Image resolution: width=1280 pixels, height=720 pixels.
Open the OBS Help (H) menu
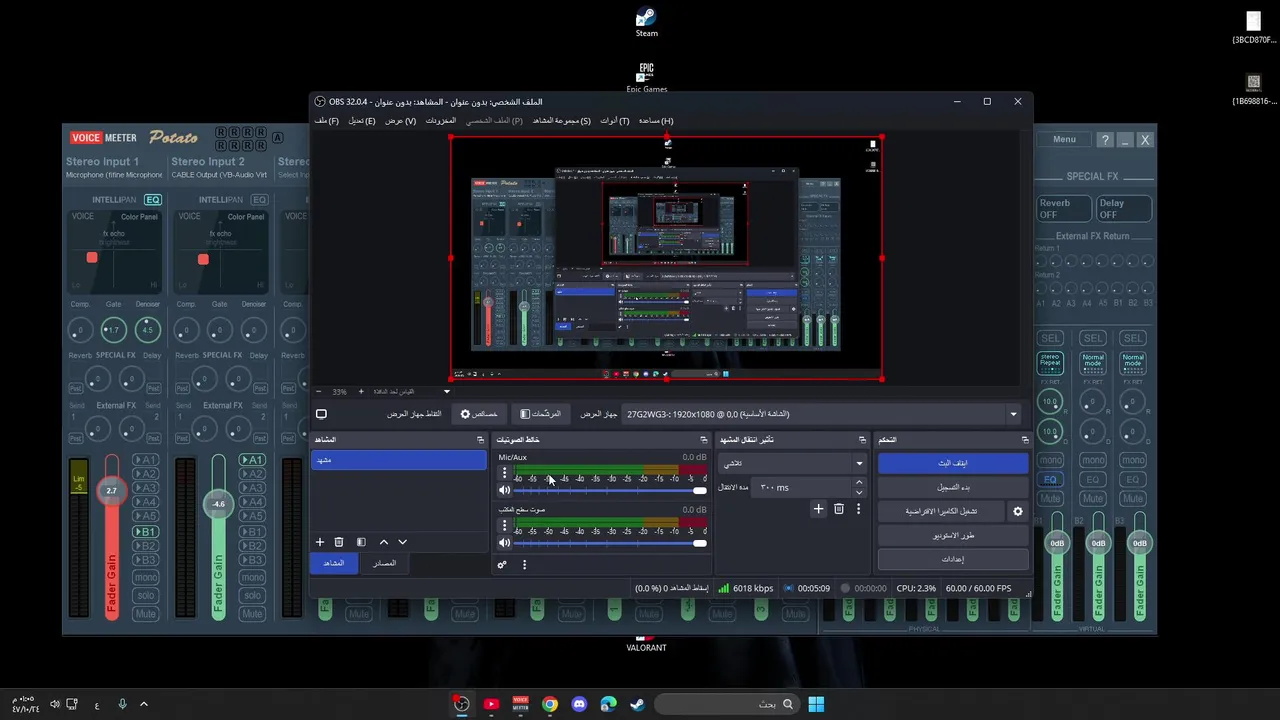(x=656, y=121)
